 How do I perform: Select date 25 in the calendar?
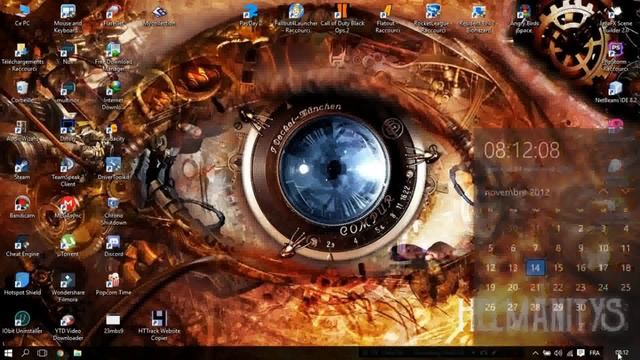pyautogui.click(x=625, y=287)
